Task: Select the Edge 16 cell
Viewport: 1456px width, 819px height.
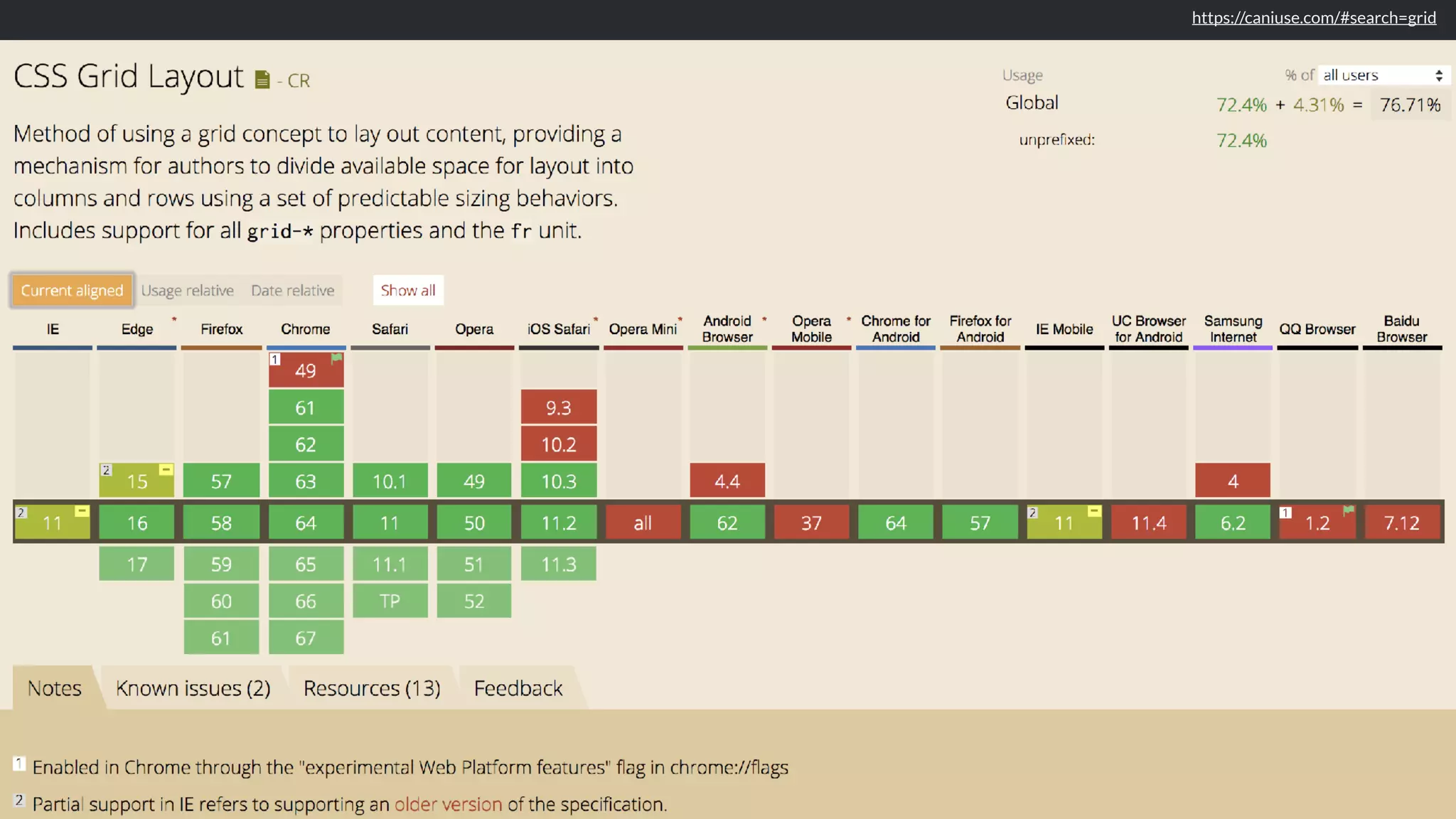Action: click(136, 523)
